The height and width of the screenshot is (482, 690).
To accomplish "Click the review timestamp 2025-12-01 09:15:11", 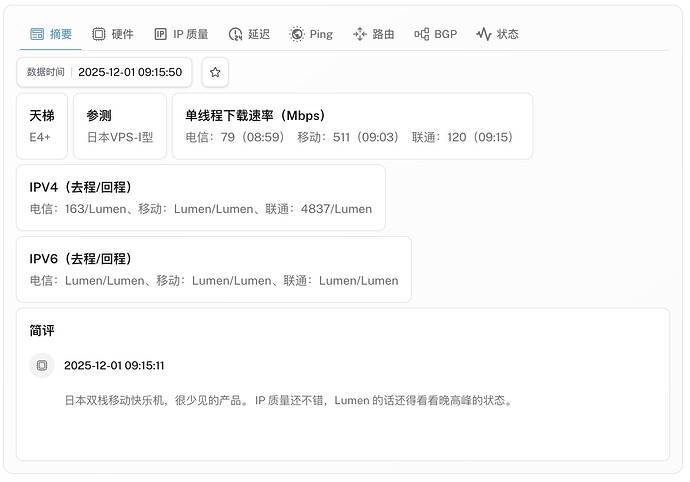I will pyautogui.click(x=114, y=365).
